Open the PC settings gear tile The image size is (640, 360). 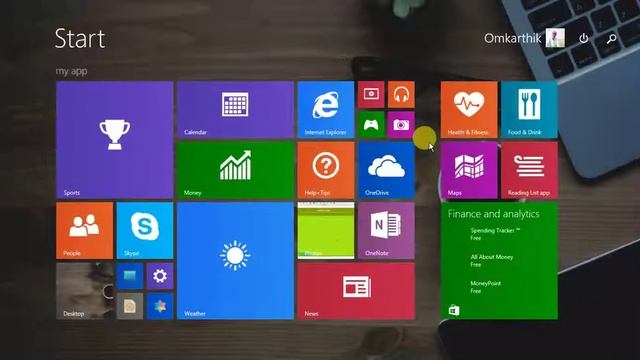click(160, 276)
